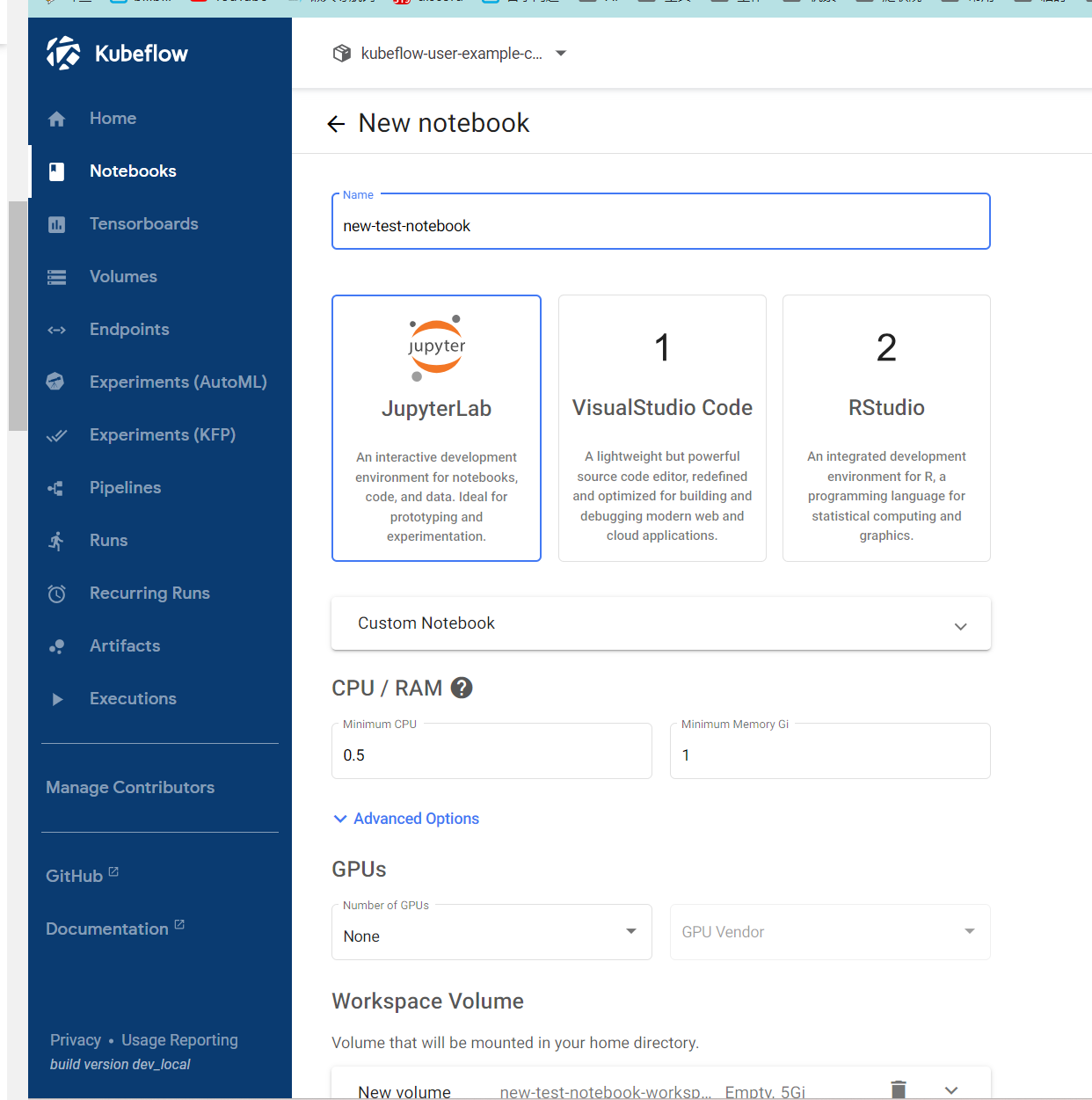
Task: Click the Advanced Options link text
Action: pos(417,819)
